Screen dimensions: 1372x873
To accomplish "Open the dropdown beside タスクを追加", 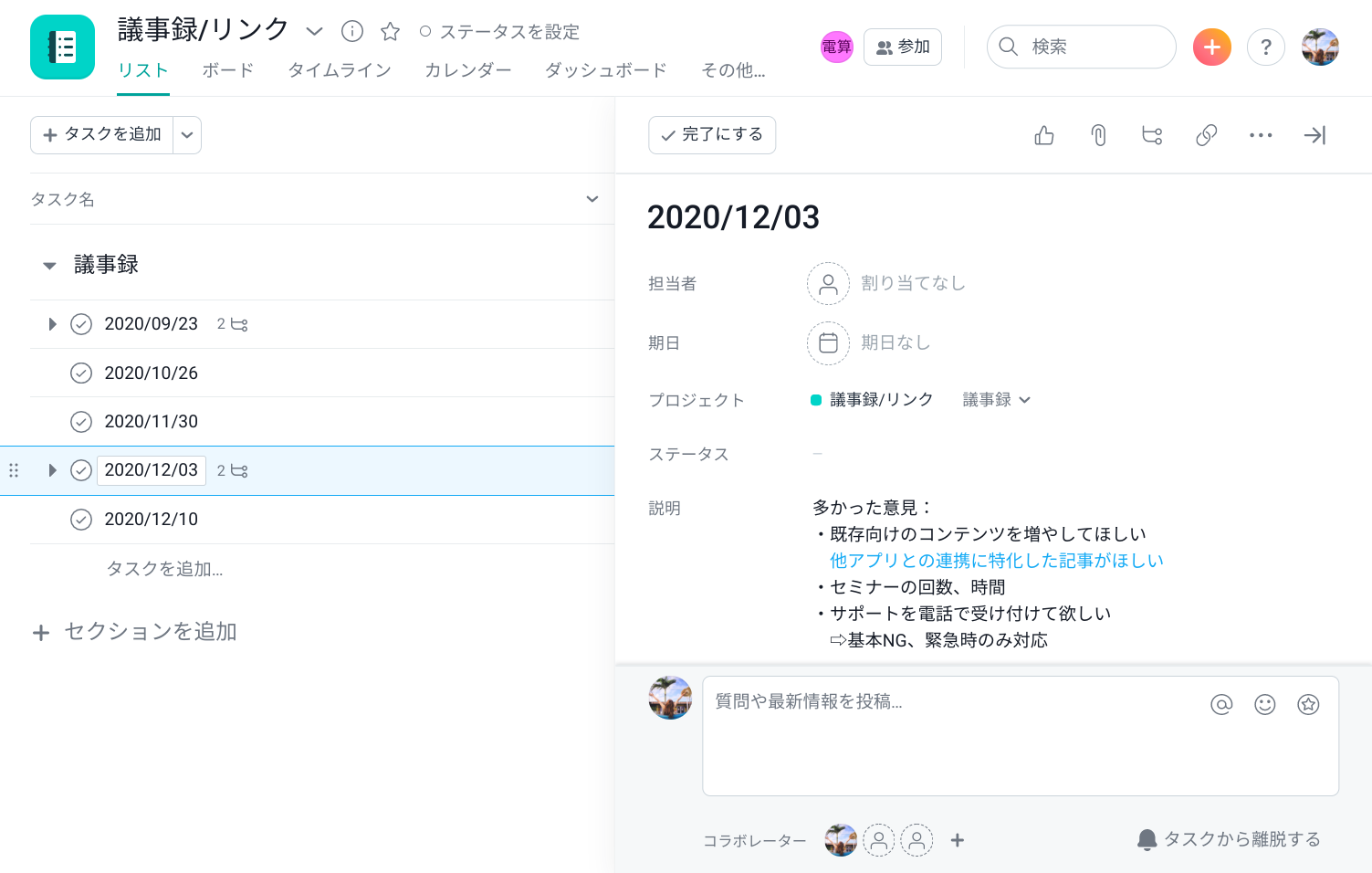I will click(187, 135).
